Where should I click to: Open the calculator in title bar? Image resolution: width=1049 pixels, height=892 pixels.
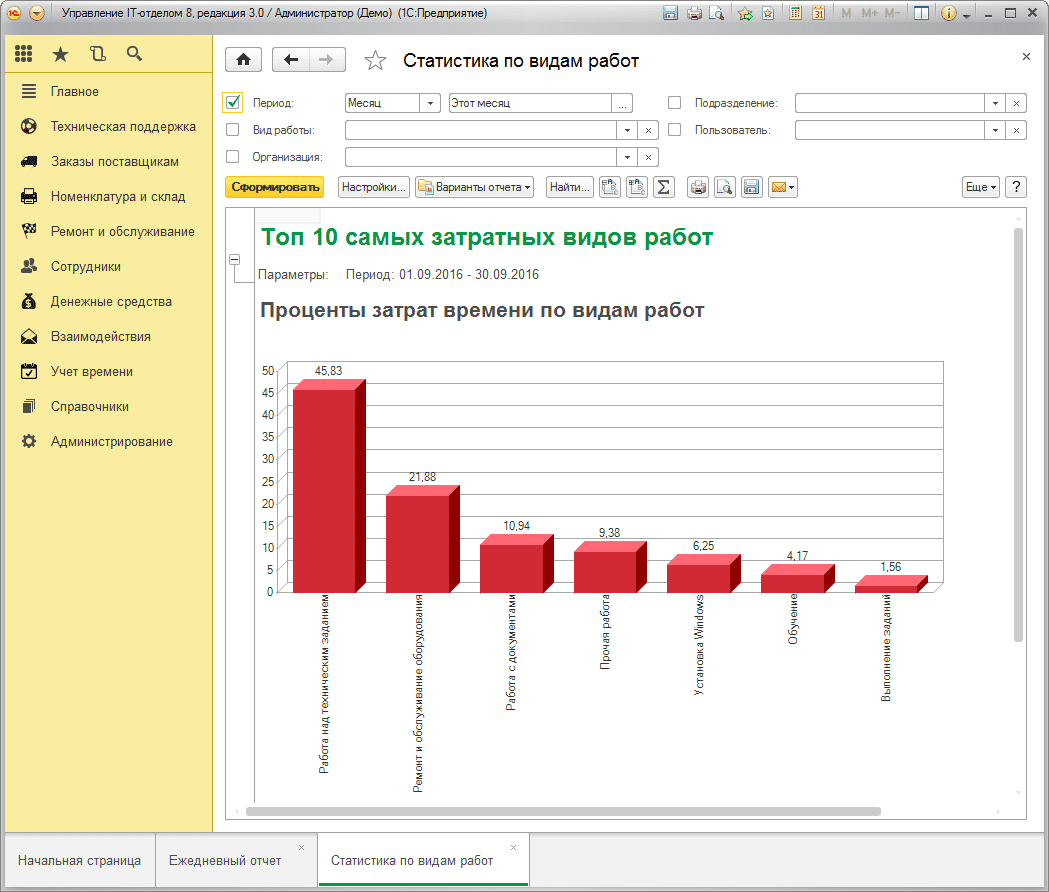796,14
